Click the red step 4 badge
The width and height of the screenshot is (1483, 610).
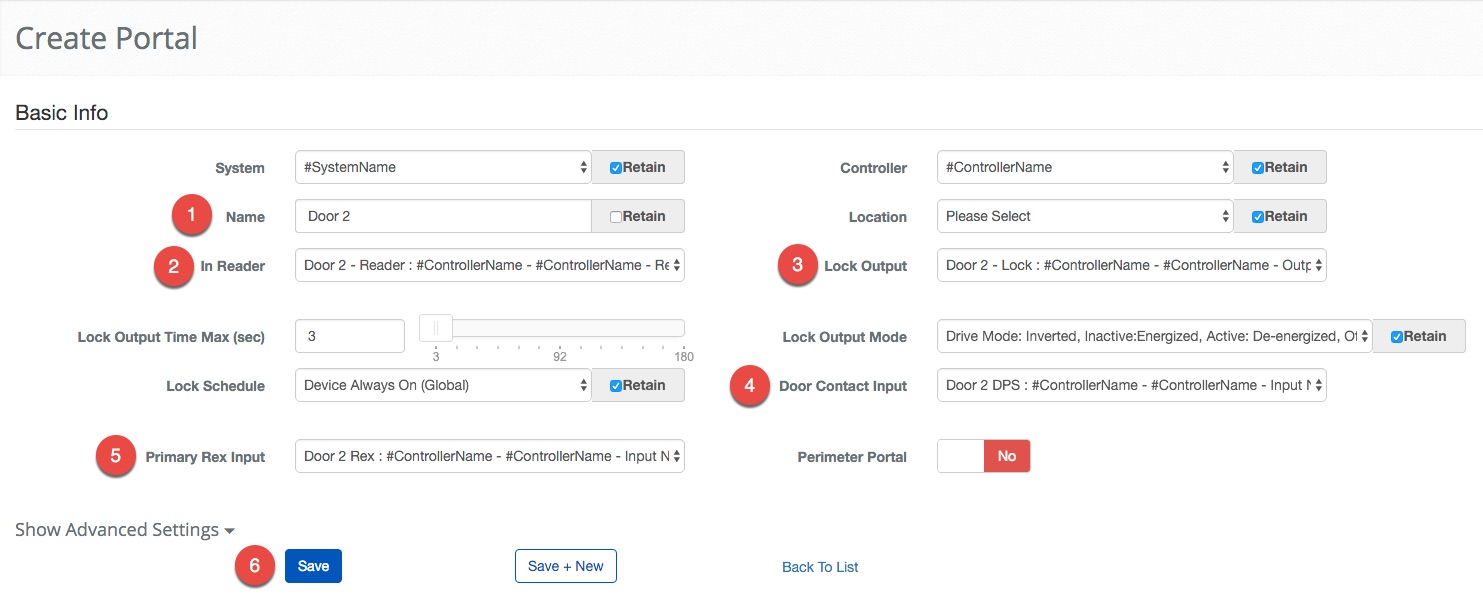coord(750,386)
